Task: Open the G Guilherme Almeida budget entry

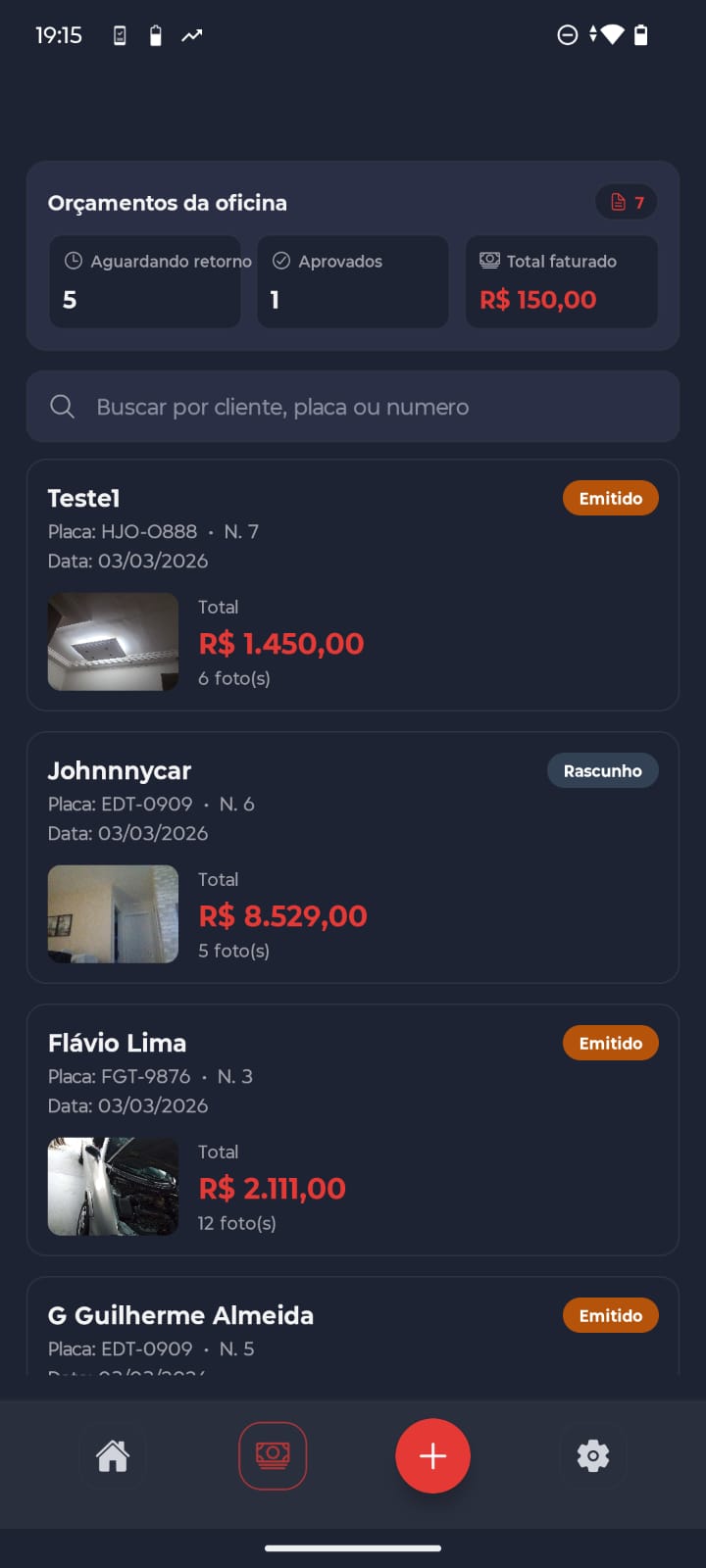Action: (x=180, y=1316)
